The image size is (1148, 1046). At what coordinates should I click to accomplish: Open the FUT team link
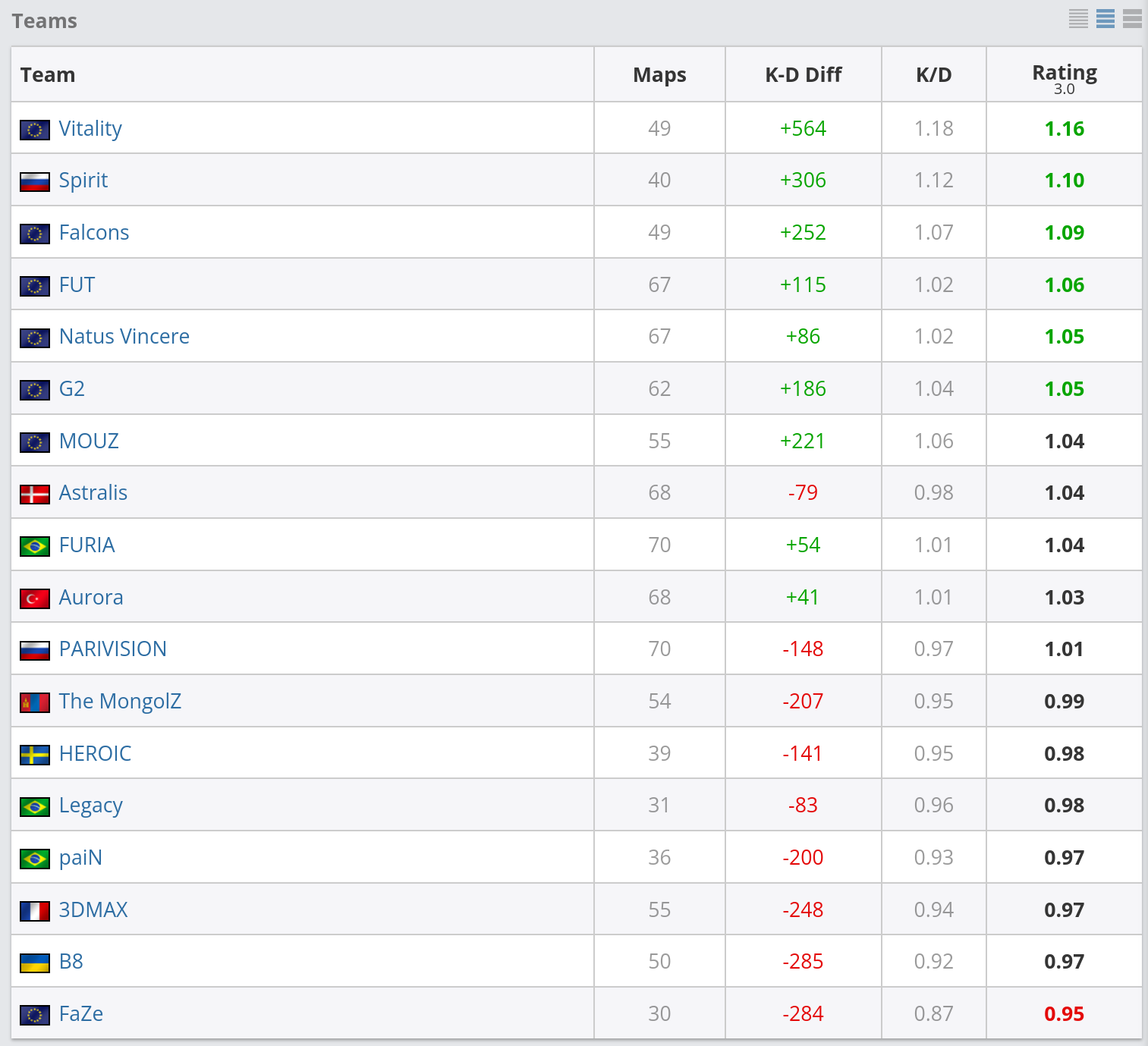coord(77,284)
